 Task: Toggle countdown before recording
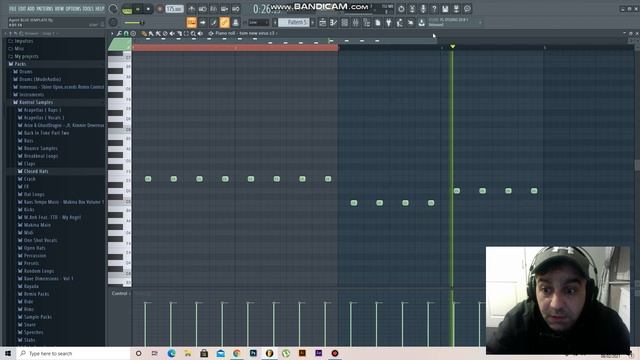click(213, 9)
